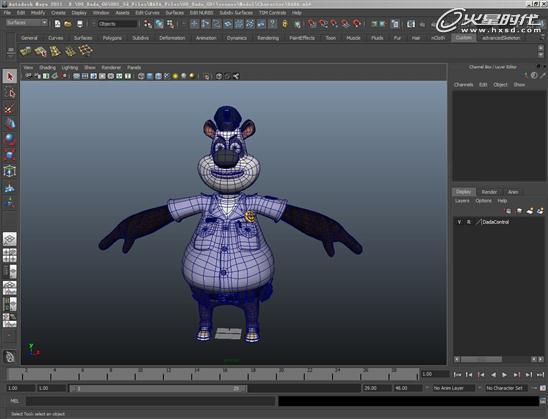This screenshot has height=419, width=548.
Task: Click the lock highlight selection icon
Action: coord(286,24)
